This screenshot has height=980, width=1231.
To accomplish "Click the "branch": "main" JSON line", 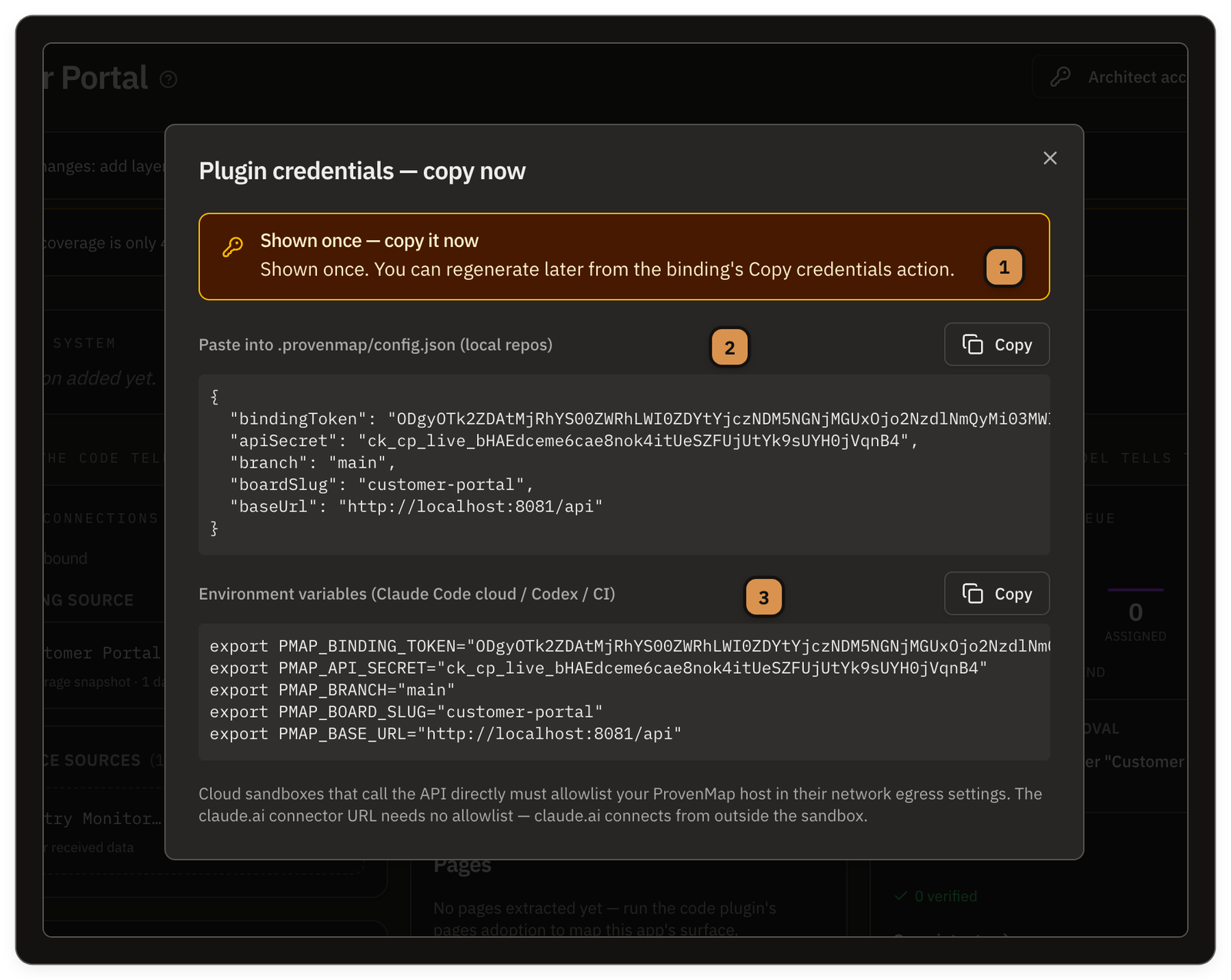I will (312, 463).
